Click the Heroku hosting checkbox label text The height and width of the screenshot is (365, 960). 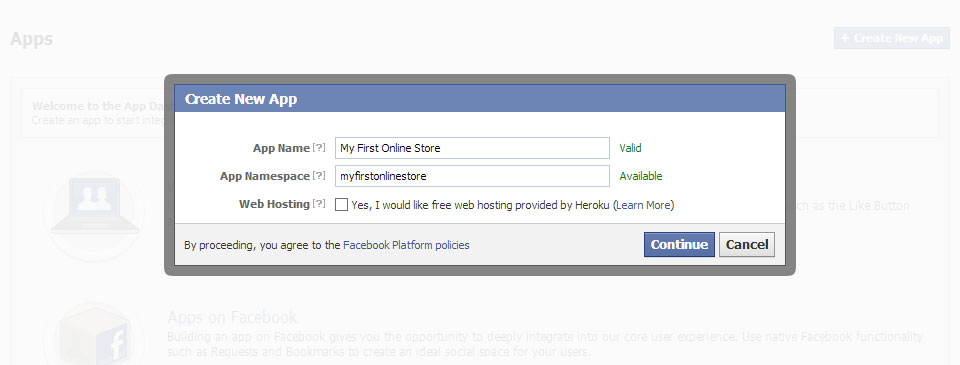(512, 205)
